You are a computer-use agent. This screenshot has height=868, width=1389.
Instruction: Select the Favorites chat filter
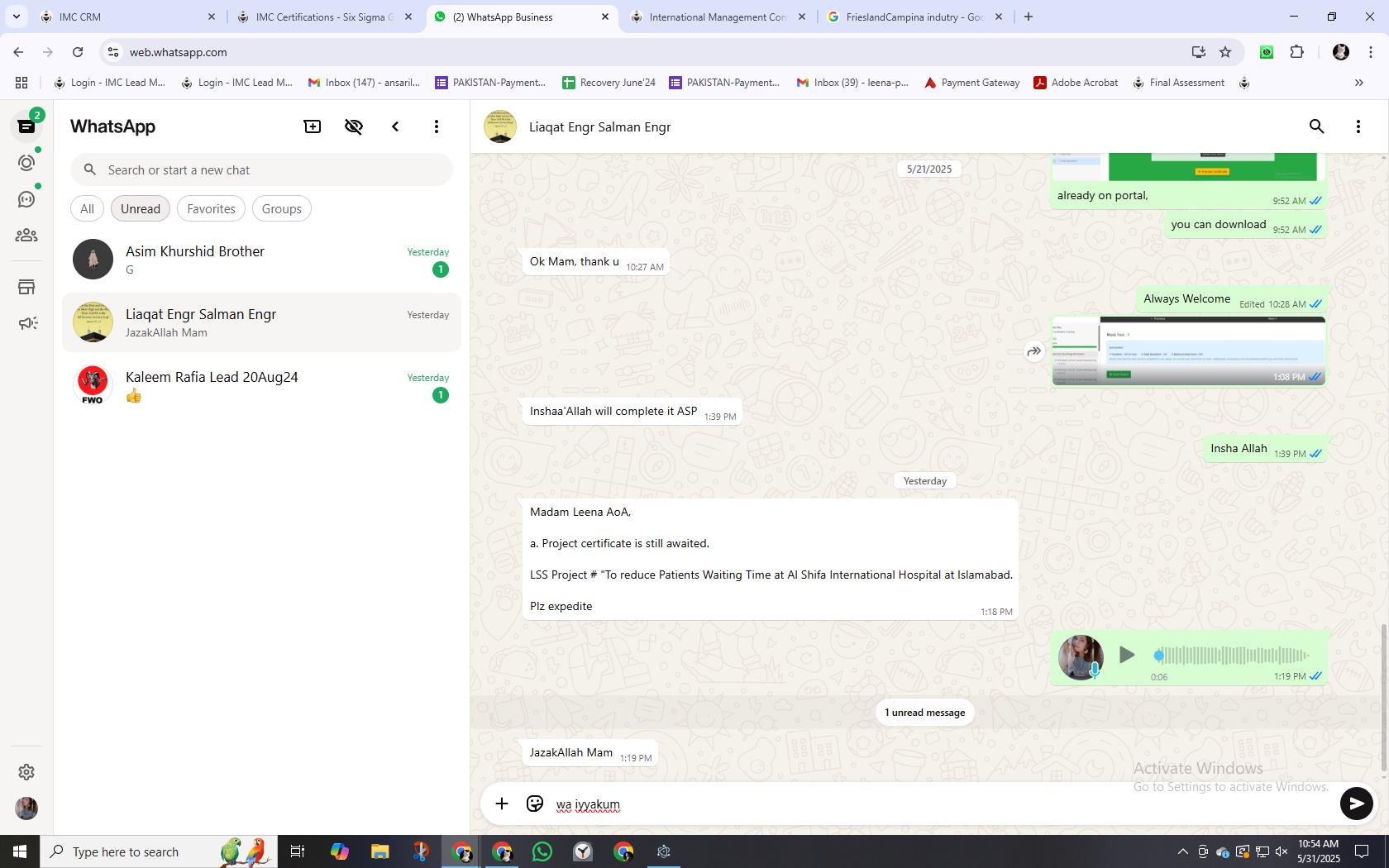click(x=211, y=208)
